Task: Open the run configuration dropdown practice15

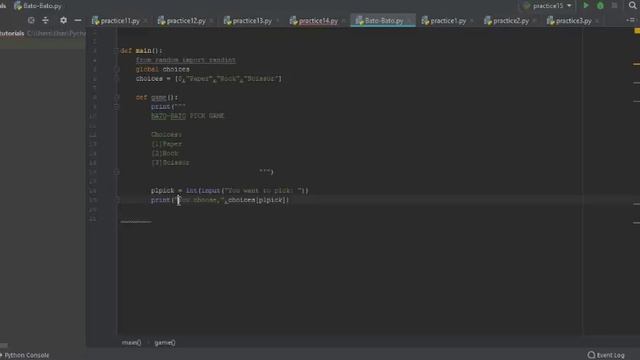Action: 547,6
